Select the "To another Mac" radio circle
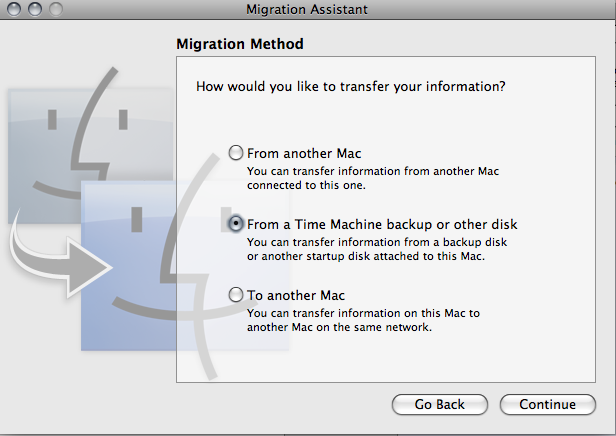Image resolution: width=616 pixels, height=436 pixels. (236, 295)
